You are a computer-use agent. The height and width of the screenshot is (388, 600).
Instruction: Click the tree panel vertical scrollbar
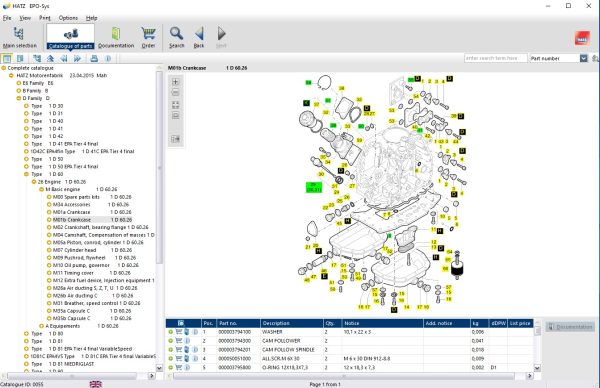click(160, 167)
